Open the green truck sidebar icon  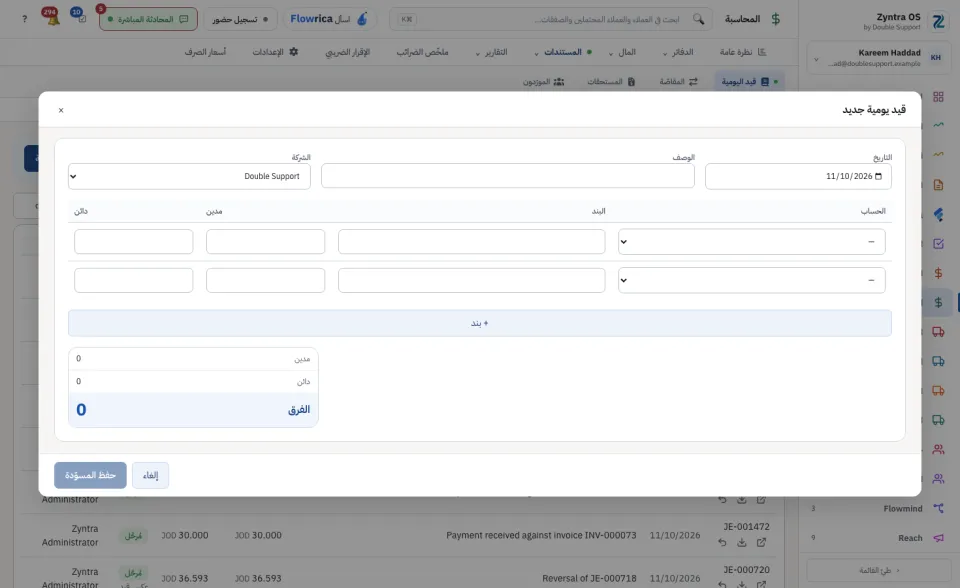(938, 420)
